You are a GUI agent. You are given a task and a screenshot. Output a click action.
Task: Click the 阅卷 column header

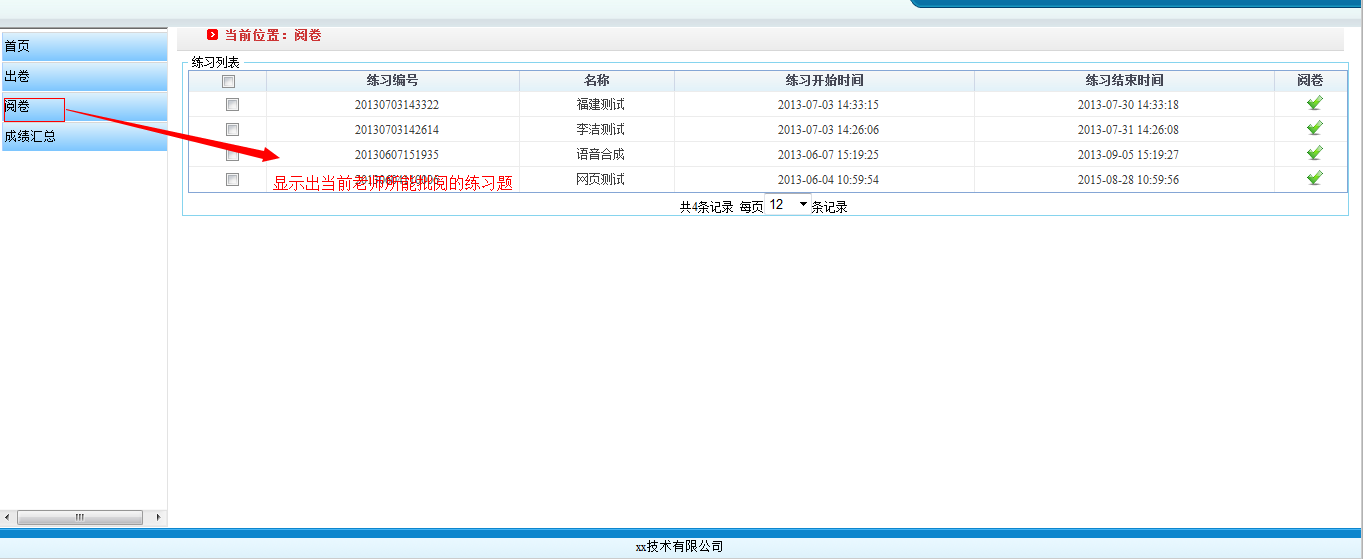pyautogui.click(x=1310, y=81)
